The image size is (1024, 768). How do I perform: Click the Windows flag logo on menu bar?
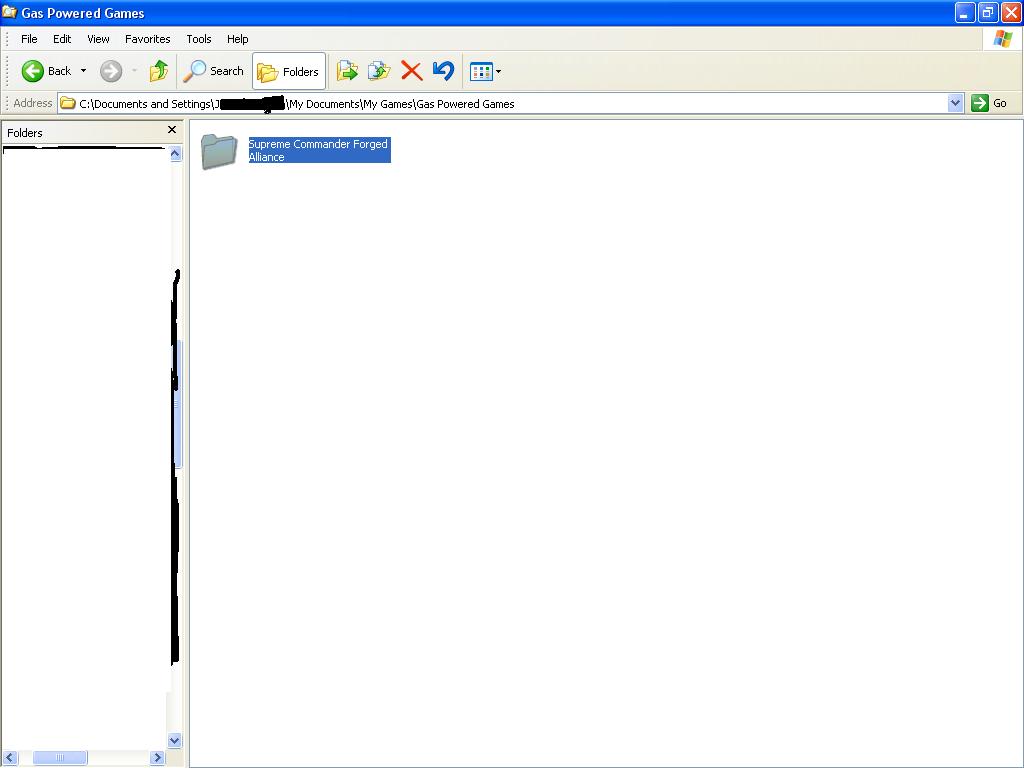pos(1002,39)
